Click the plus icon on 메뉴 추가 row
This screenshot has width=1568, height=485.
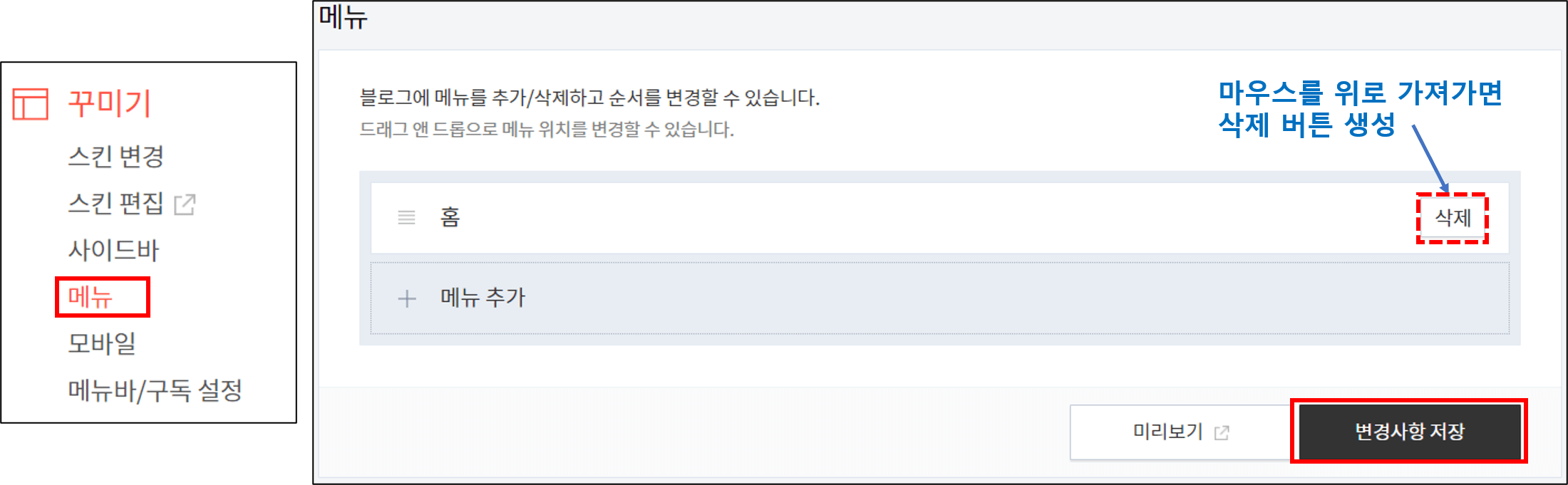click(x=407, y=298)
